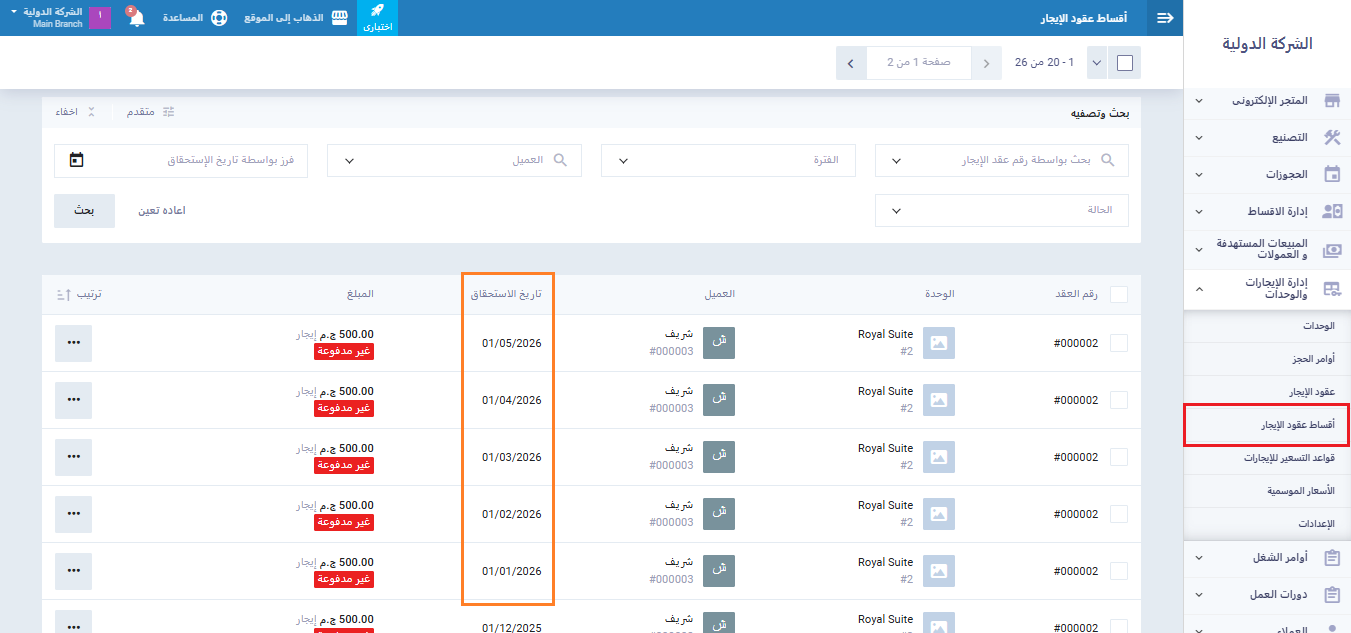Open the selection dropdown arrow beside top checkbox

coord(1097,63)
